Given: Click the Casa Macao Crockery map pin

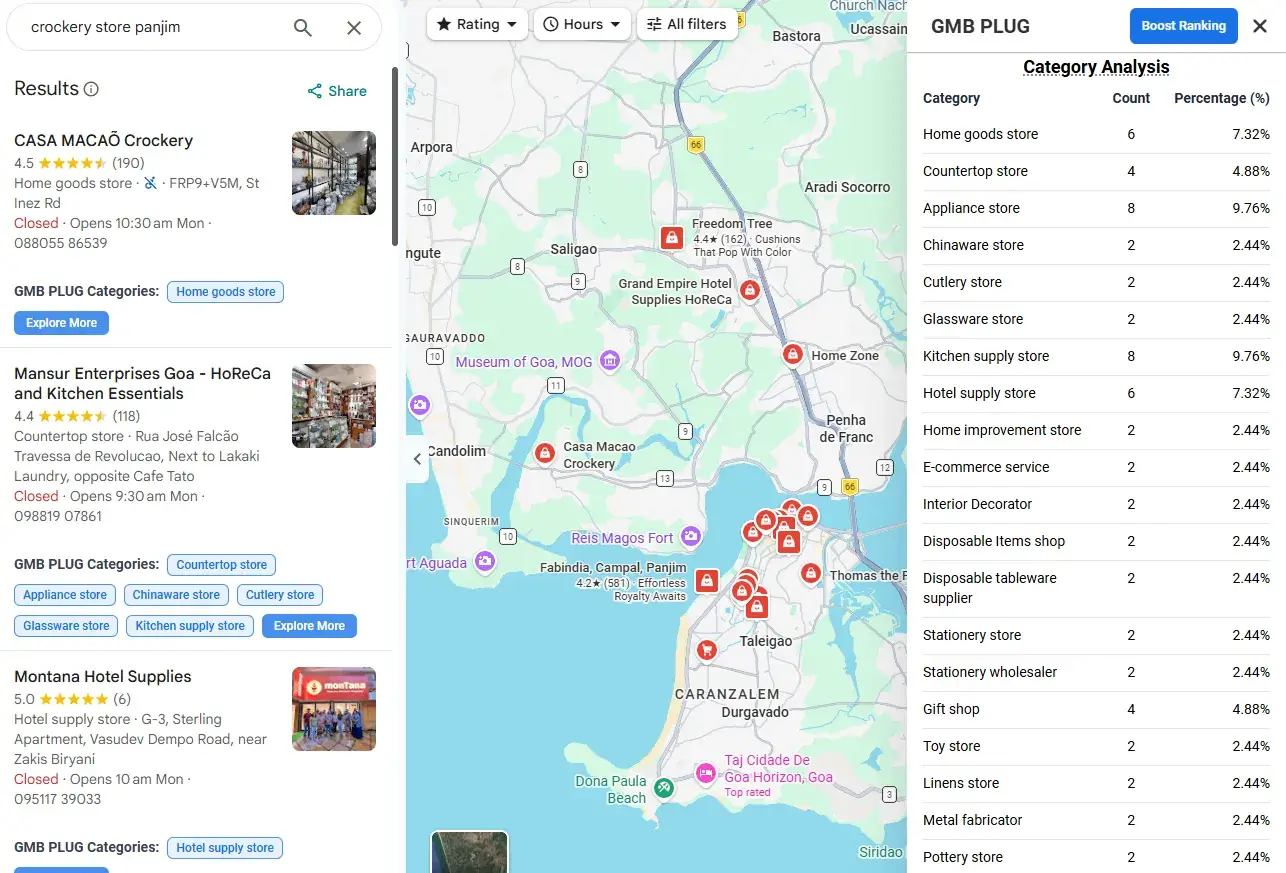Looking at the screenshot, I should [545, 454].
